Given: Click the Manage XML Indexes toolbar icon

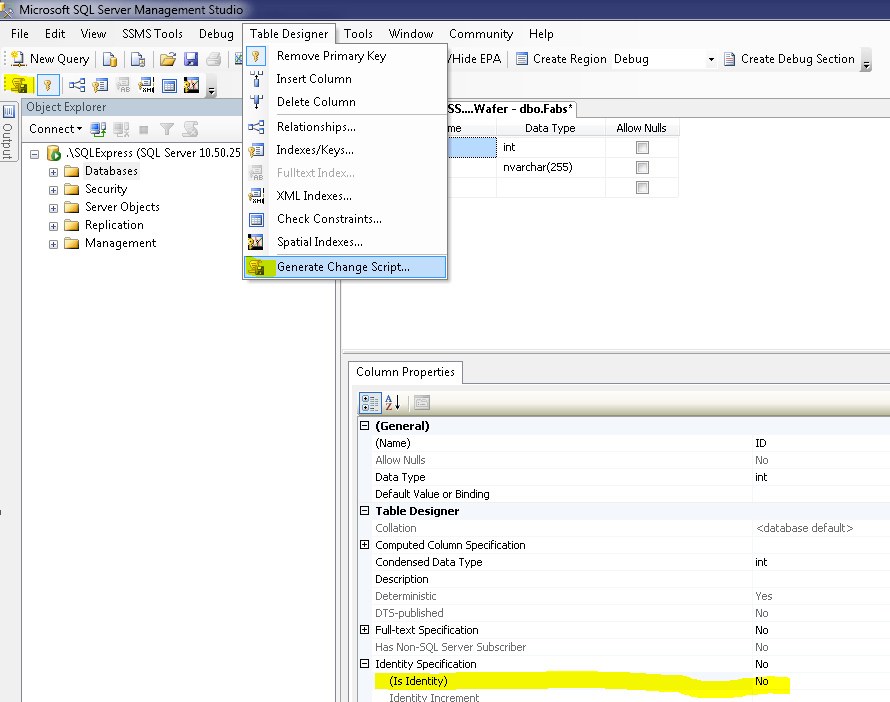Looking at the screenshot, I should click(145, 85).
